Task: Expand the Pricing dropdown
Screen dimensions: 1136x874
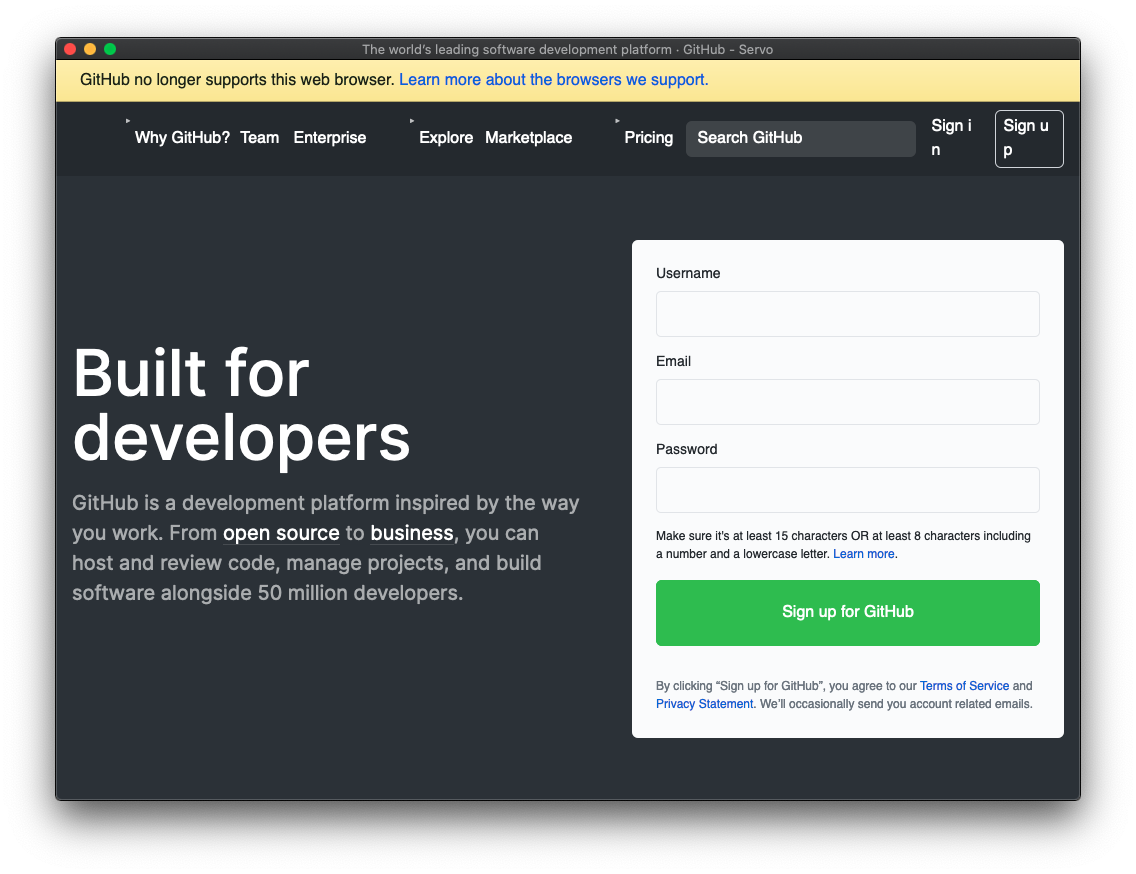Action: point(648,137)
